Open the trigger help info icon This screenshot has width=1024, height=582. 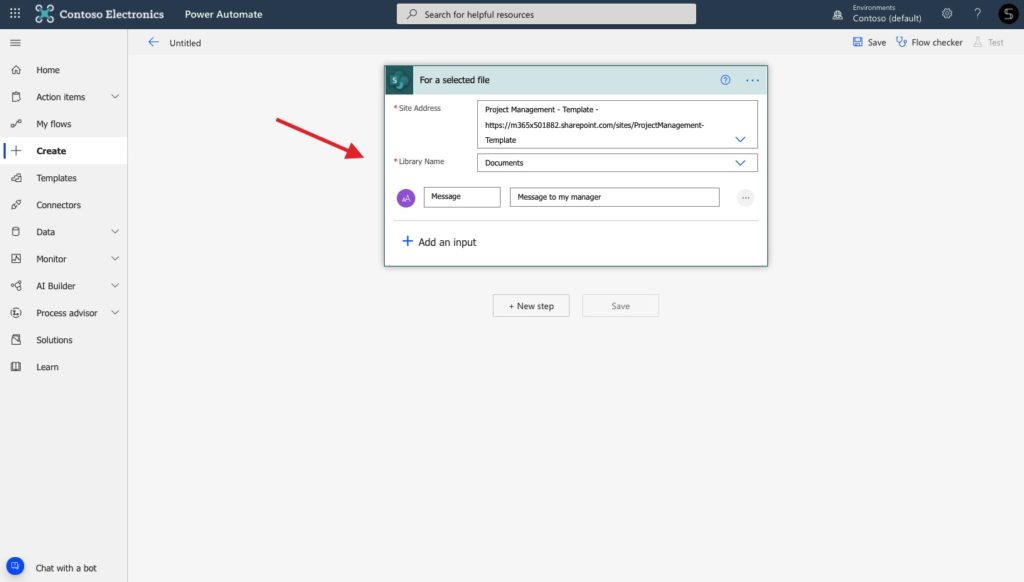coord(725,80)
